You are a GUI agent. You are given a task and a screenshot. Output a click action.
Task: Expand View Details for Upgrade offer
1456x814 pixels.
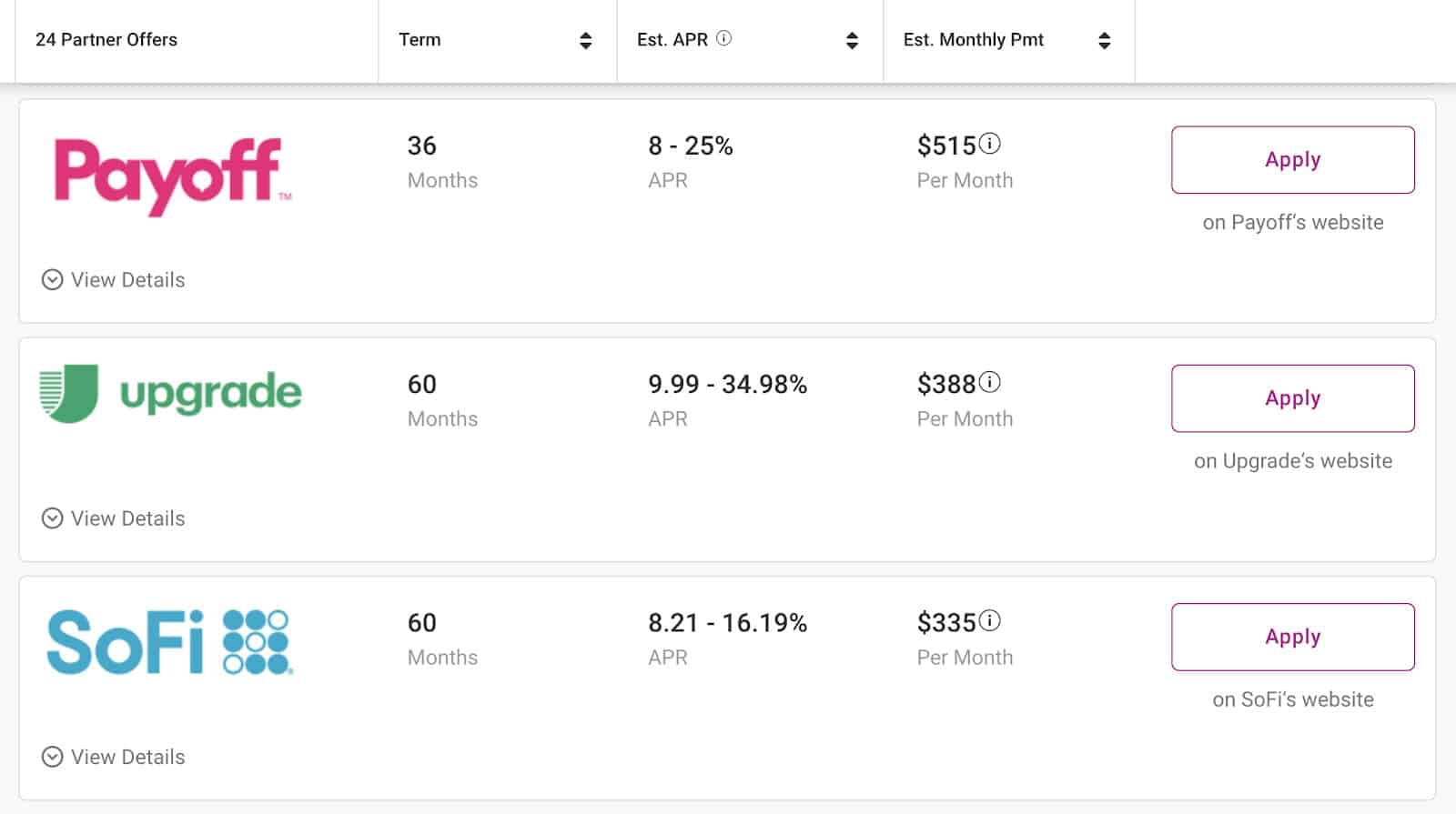(x=114, y=518)
